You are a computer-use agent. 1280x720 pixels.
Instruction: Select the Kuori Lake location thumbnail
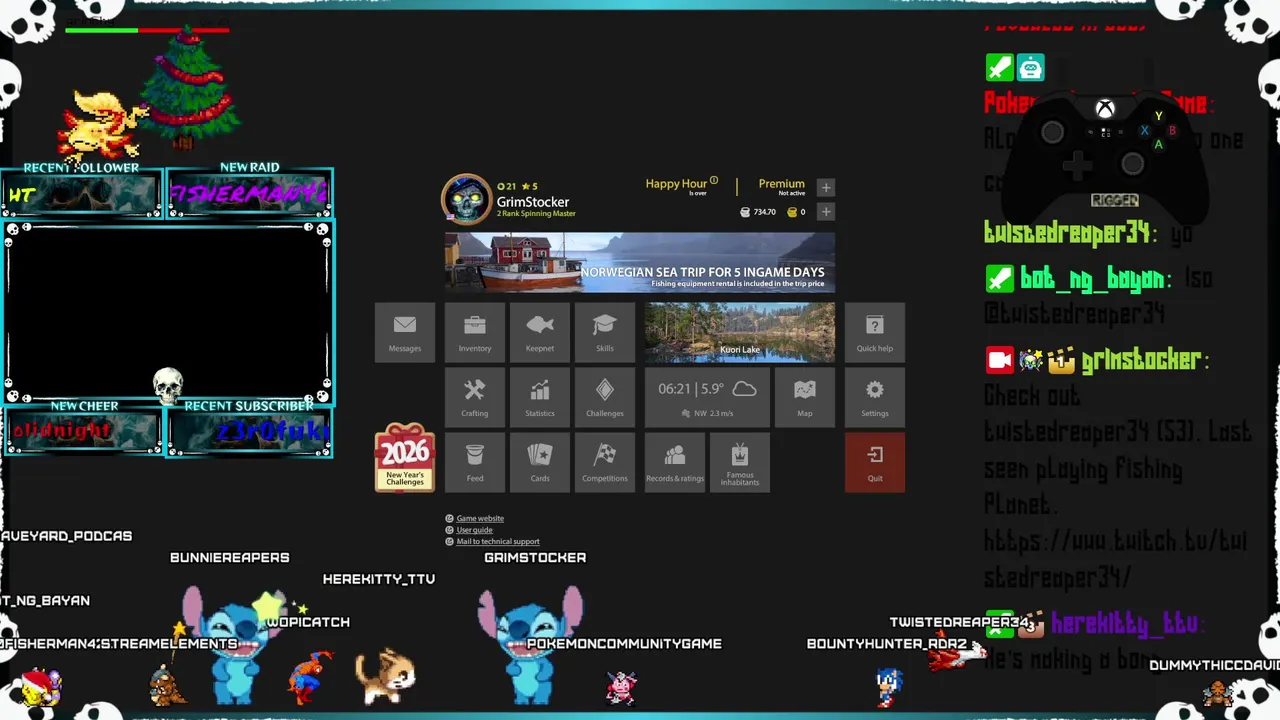point(740,332)
